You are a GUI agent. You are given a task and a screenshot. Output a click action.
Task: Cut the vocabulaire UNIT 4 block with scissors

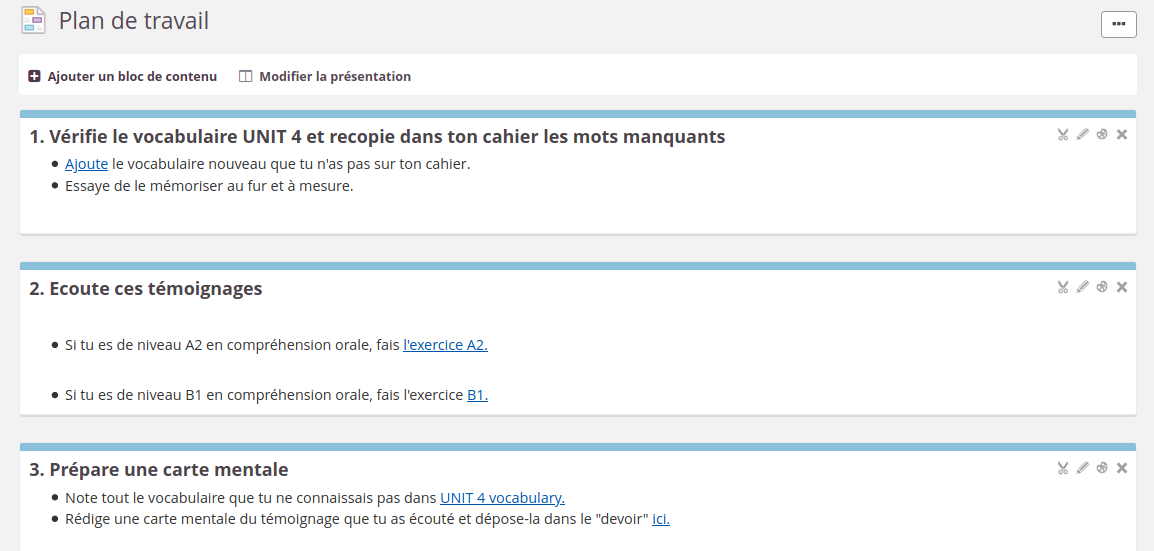point(1063,135)
